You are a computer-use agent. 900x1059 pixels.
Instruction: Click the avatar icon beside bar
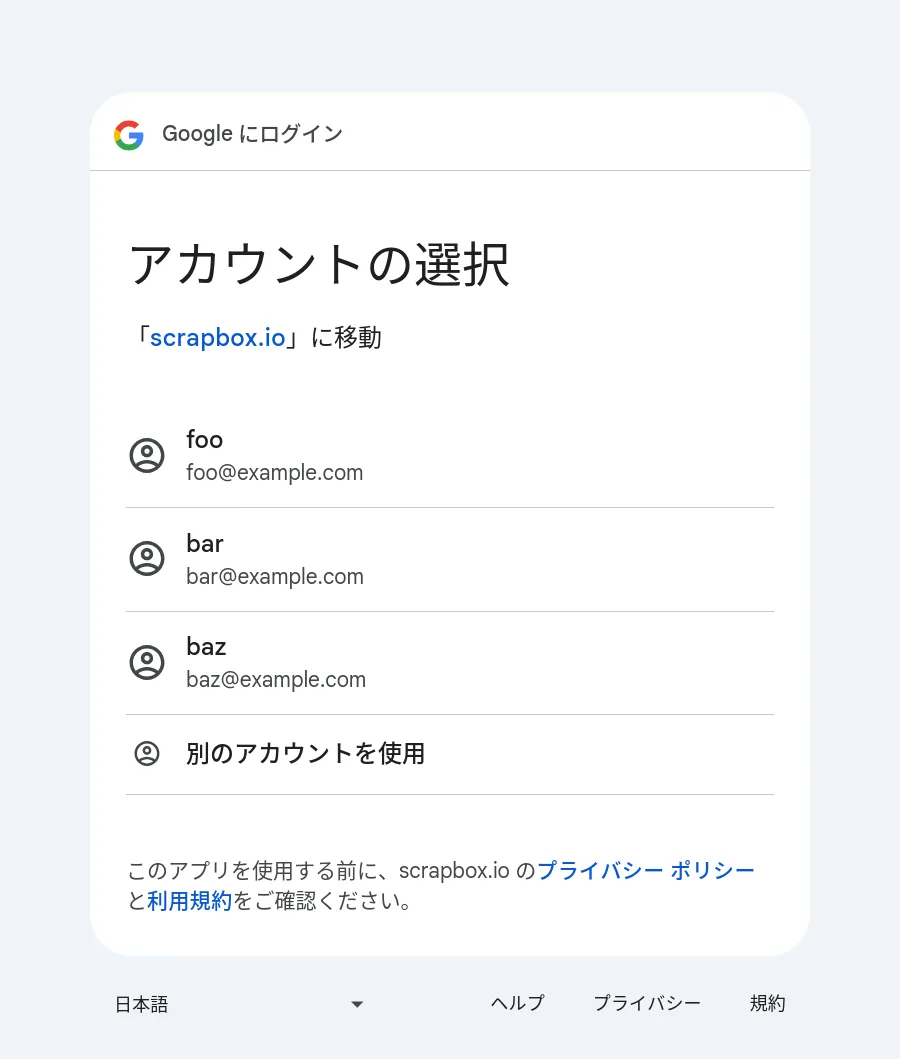(x=147, y=558)
